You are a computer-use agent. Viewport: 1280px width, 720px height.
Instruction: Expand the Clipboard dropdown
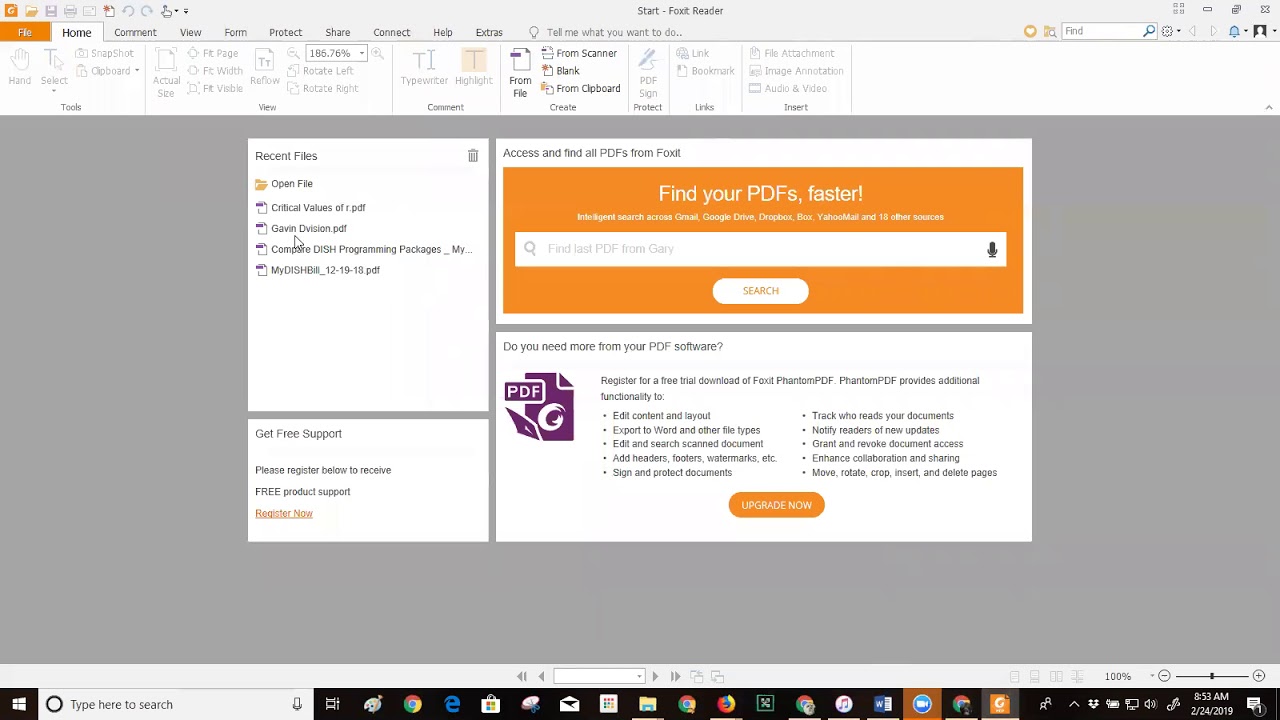[136, 71]
